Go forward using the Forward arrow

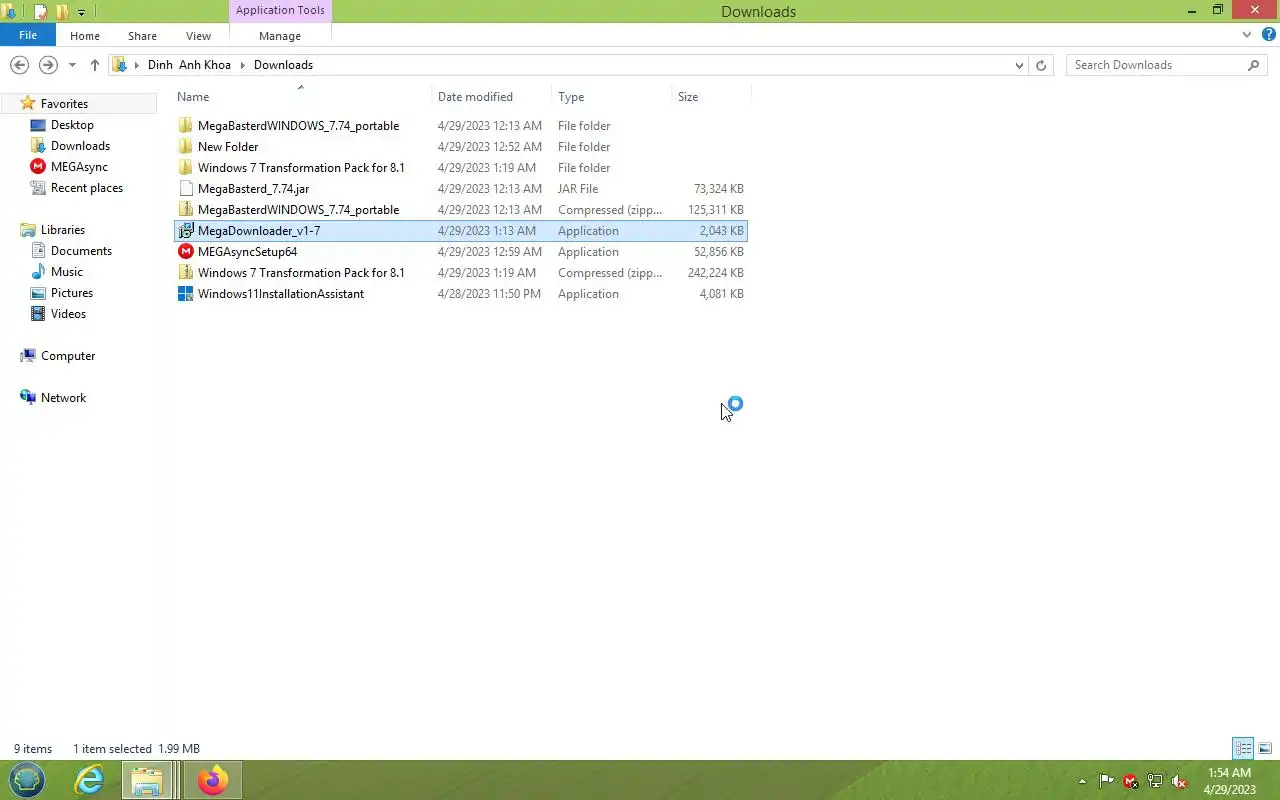[x=48, y=65]
